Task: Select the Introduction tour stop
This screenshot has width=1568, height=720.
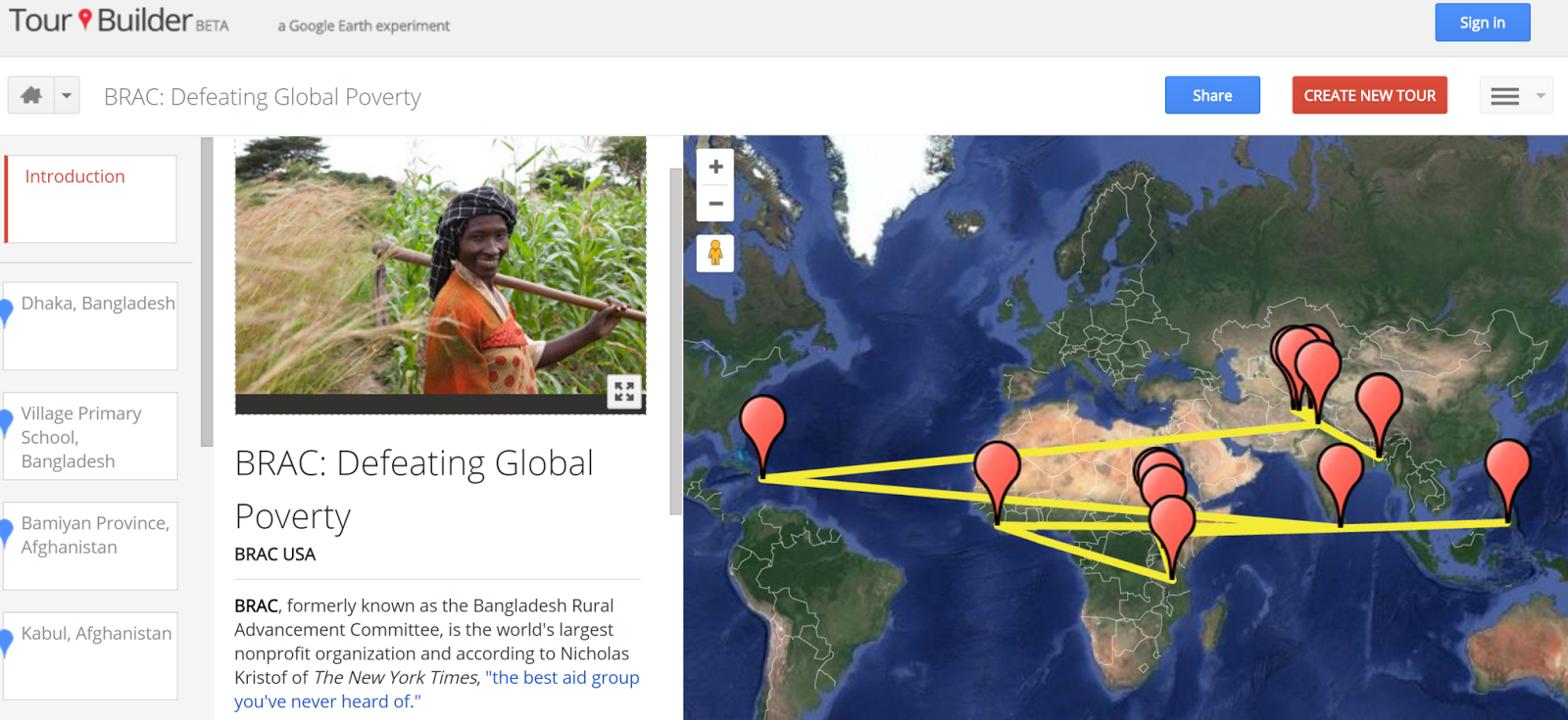Action: pos(91,198)
